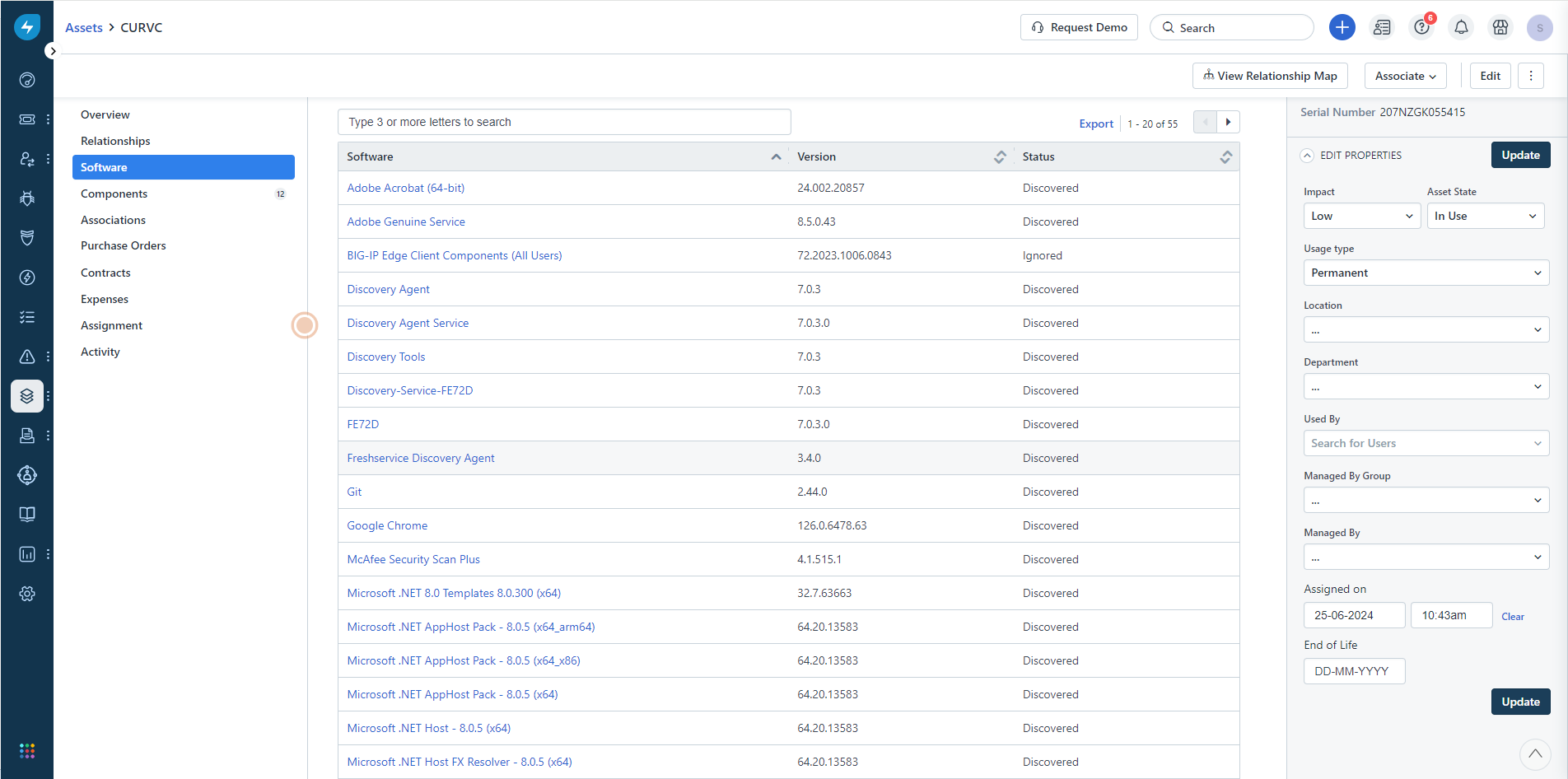1568x779 pixels.
Task: Open the Assets breadcrumb link
Action: click(x=84, y=27)
